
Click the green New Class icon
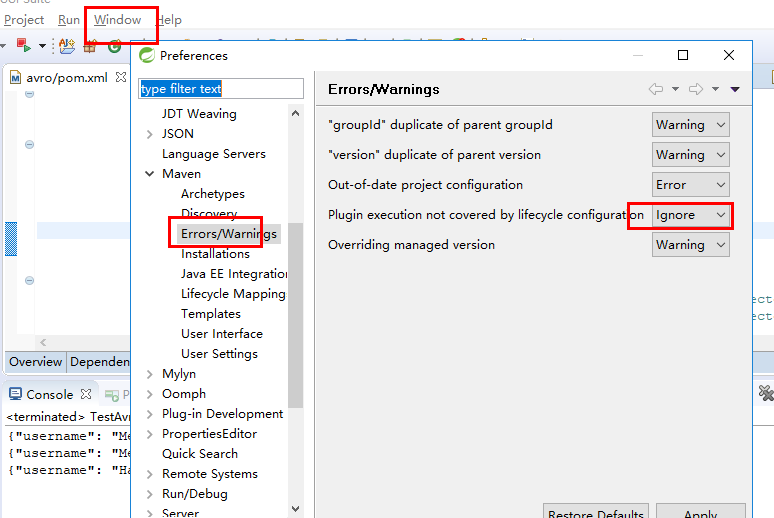tap(115, 47)
